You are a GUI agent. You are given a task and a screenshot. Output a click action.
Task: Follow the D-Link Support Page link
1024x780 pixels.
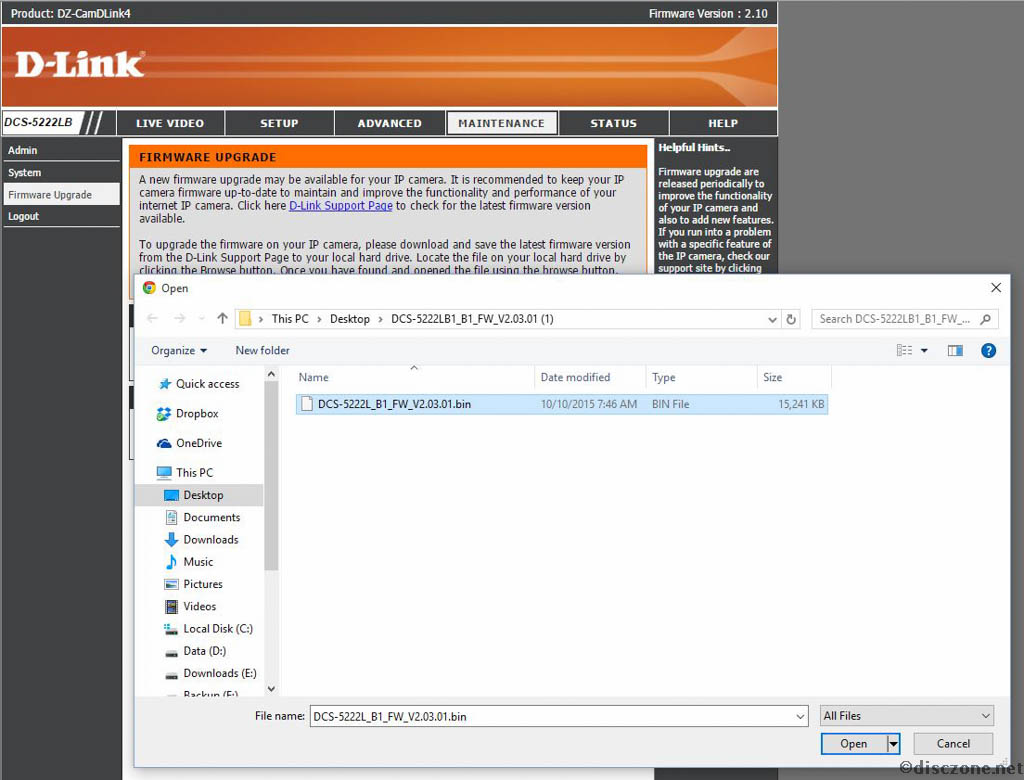click(341, 206)
